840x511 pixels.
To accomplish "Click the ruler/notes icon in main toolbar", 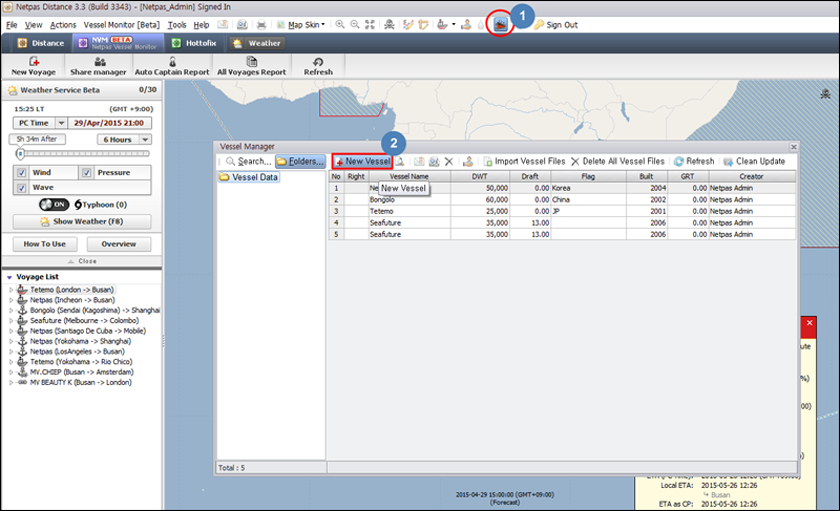I will pyautogui.click(x=423, y=25).
